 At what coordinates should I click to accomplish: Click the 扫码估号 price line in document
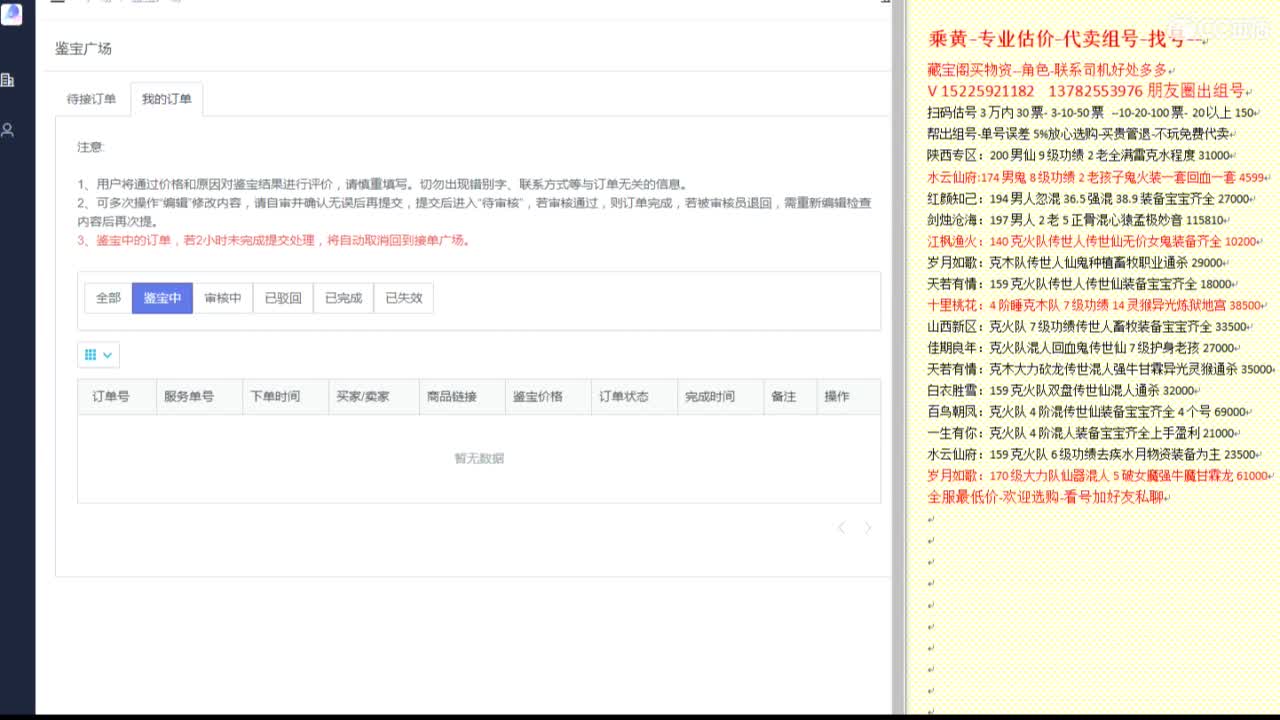pos(1092,112)
